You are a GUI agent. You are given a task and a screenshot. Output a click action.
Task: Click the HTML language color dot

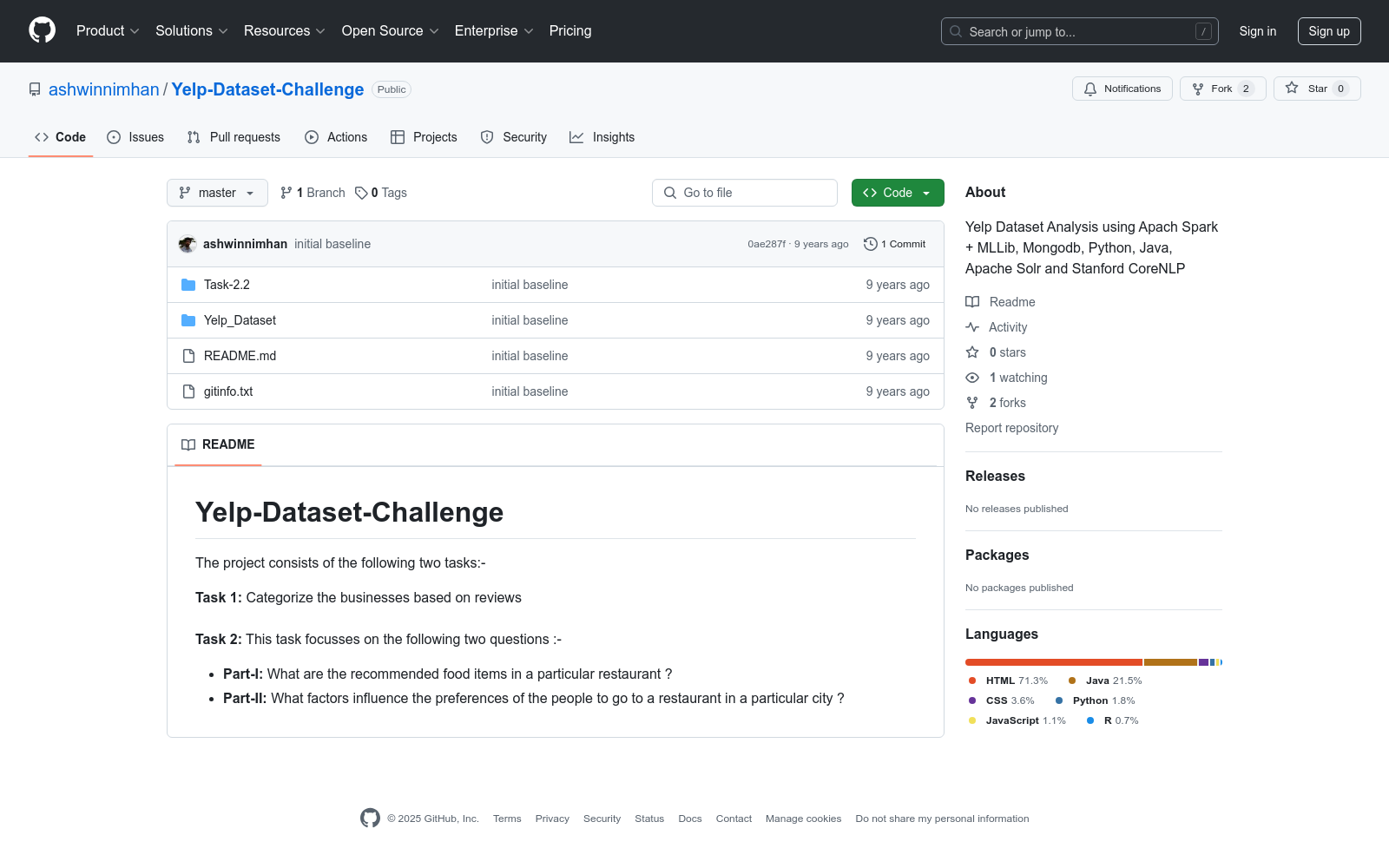click(972, 681)
